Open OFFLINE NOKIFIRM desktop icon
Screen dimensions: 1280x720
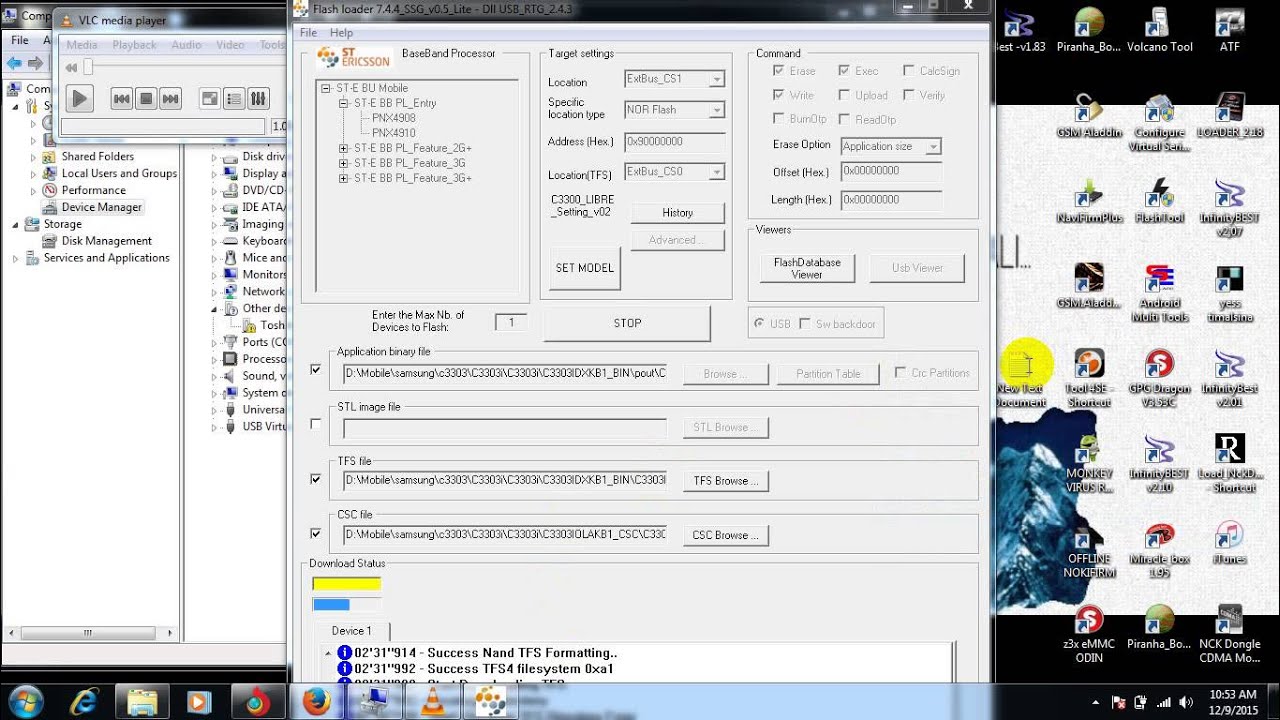pyautogui.click(x=1089, y=549)
